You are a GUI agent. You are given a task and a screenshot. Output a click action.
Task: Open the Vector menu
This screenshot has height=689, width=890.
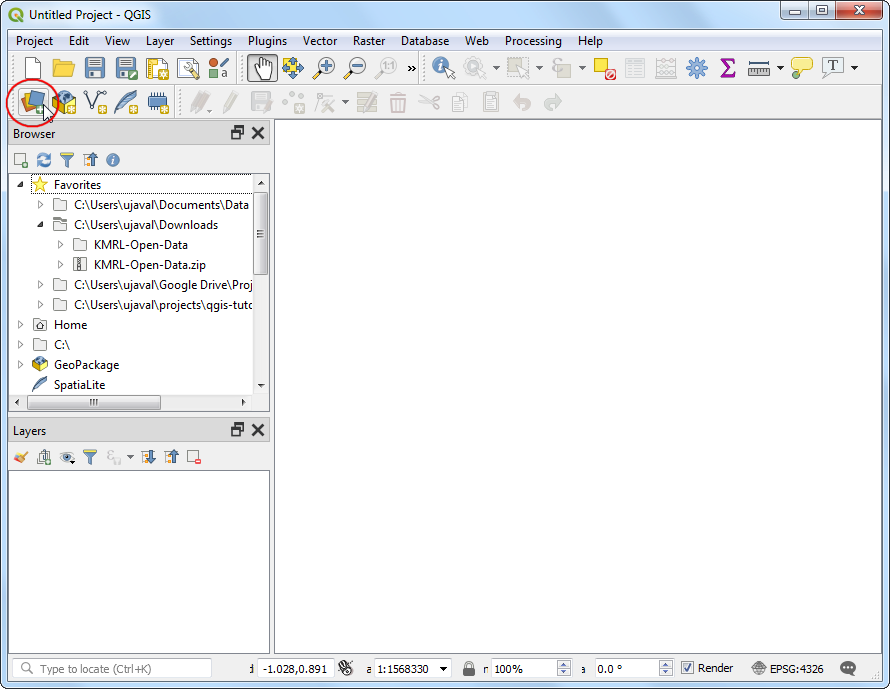(x=320, y=41)
